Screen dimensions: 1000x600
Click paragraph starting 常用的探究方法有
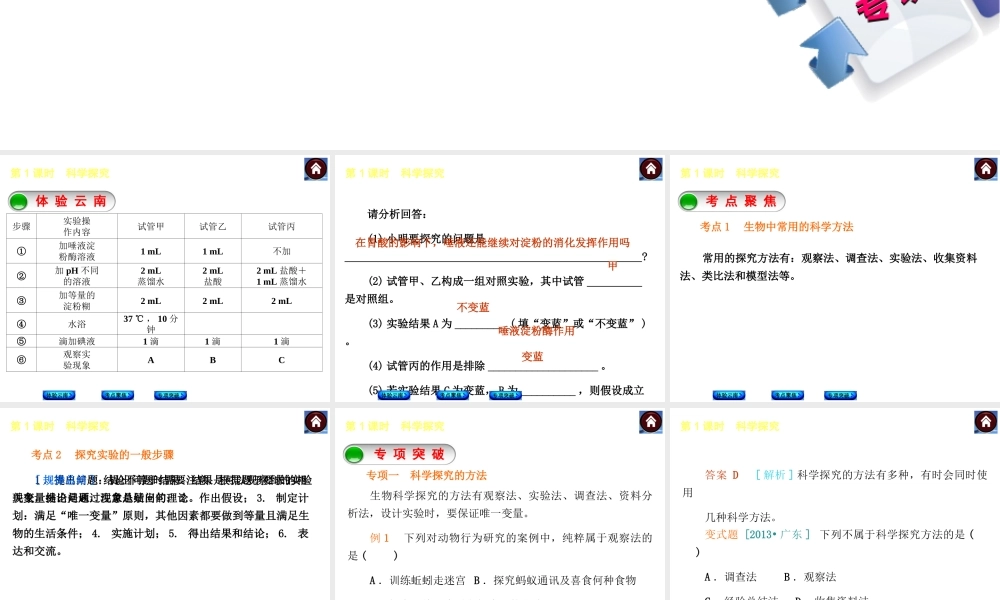pyautogui.click(x=828, y=267)
